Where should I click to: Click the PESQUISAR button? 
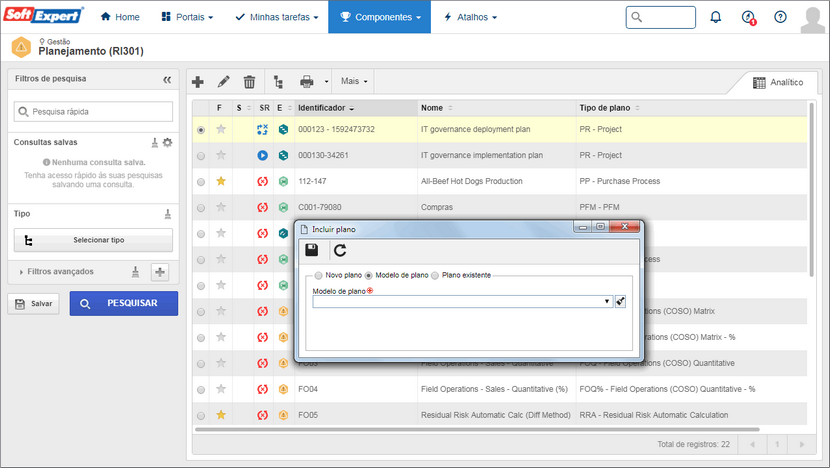pyautogui.click(x=124, y=303)
